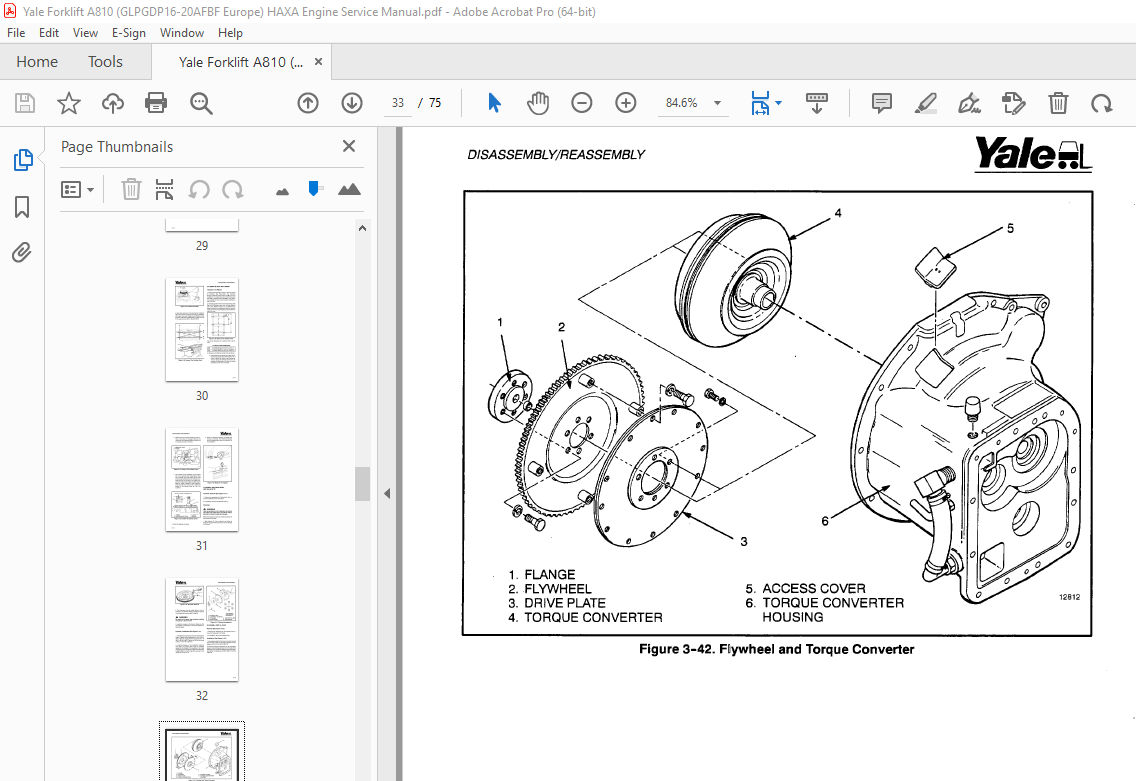Print the document

(156, 103)
